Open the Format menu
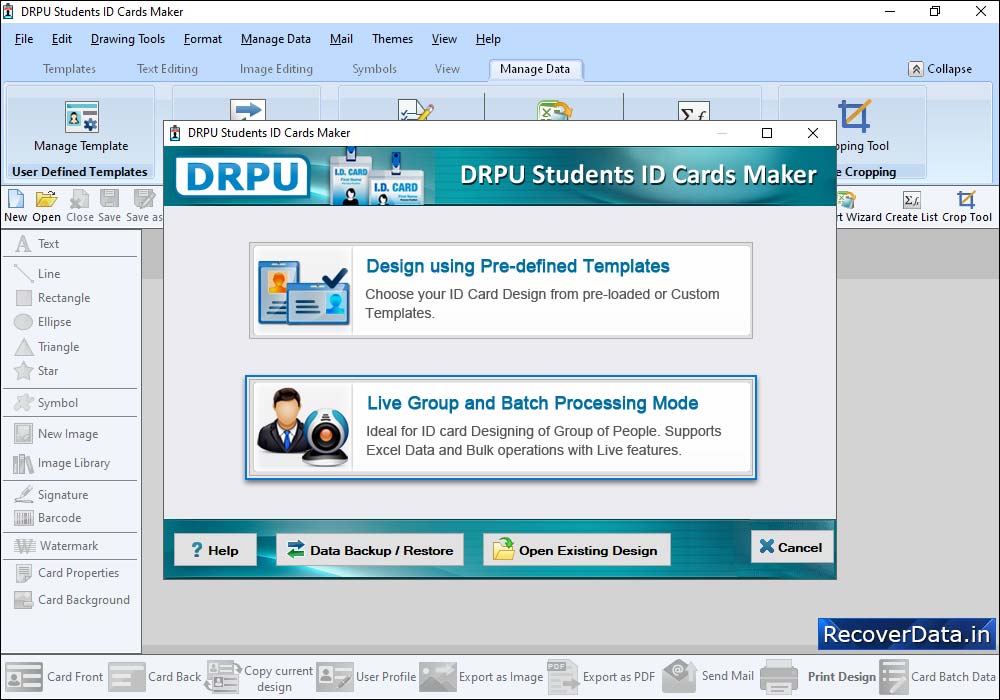Image resolution: width=1000 pixels, height=700 pixels. 203,39
